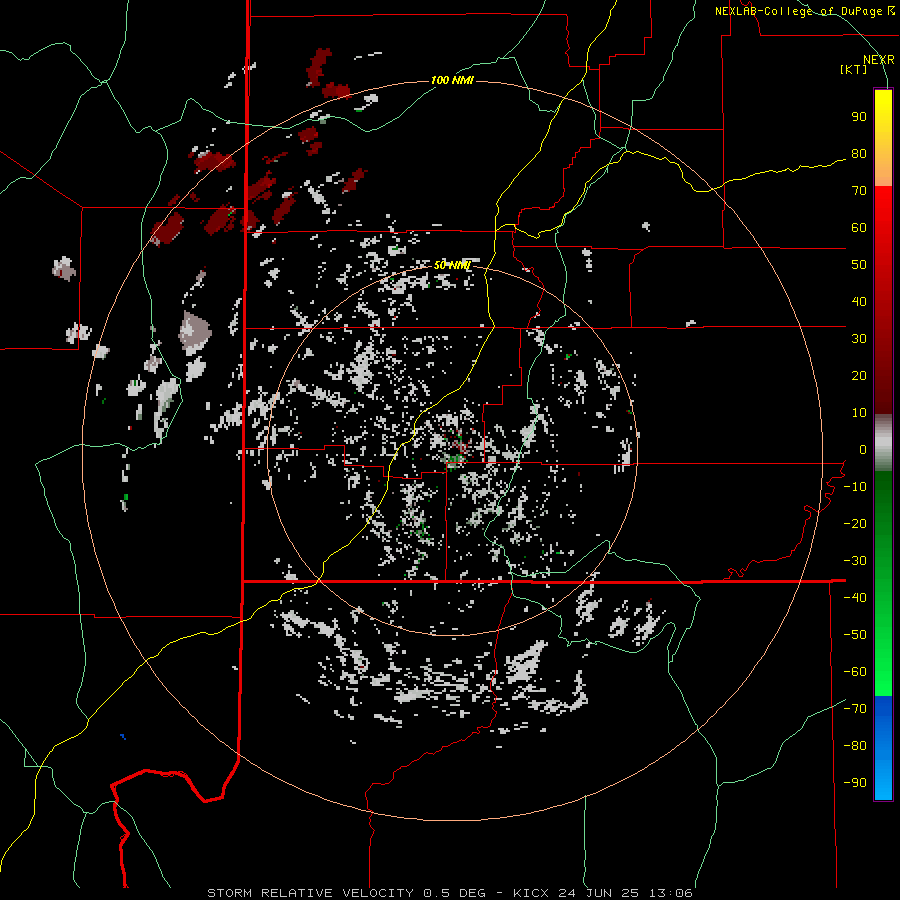Click the NEXR label above color scale
Viewport: 900px width, 900px height.
coord(879,60)
